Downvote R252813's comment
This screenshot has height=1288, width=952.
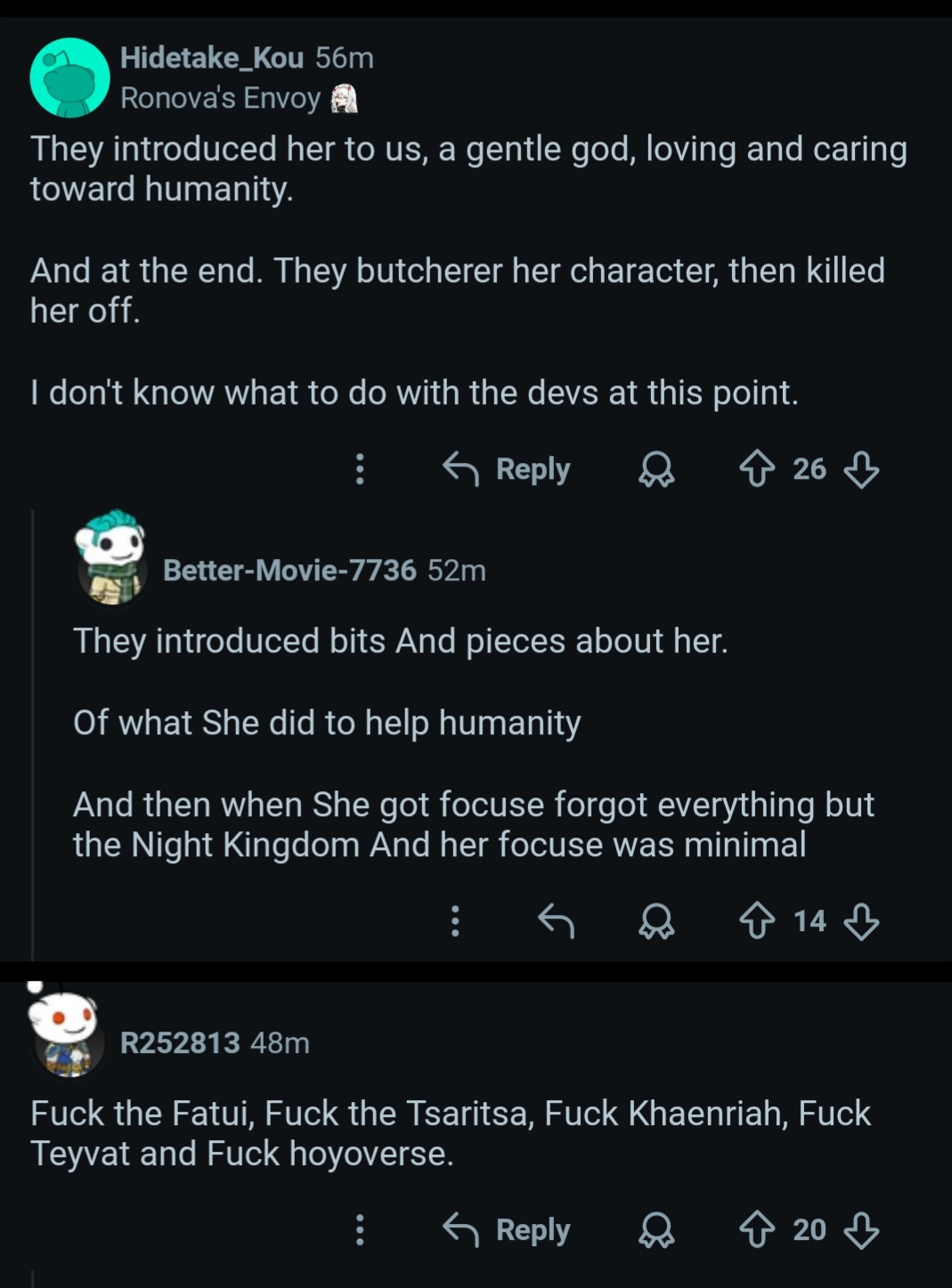coord(861,1229)
